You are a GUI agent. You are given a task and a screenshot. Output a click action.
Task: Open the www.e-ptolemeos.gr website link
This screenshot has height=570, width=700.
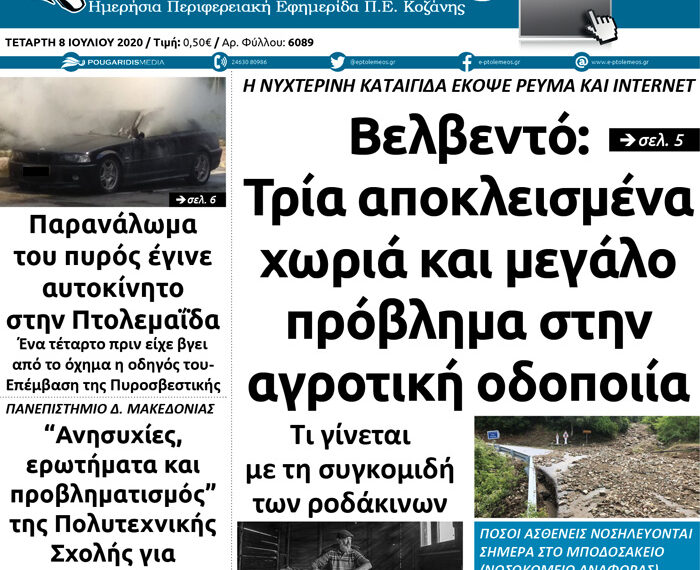tap(620, 62)
